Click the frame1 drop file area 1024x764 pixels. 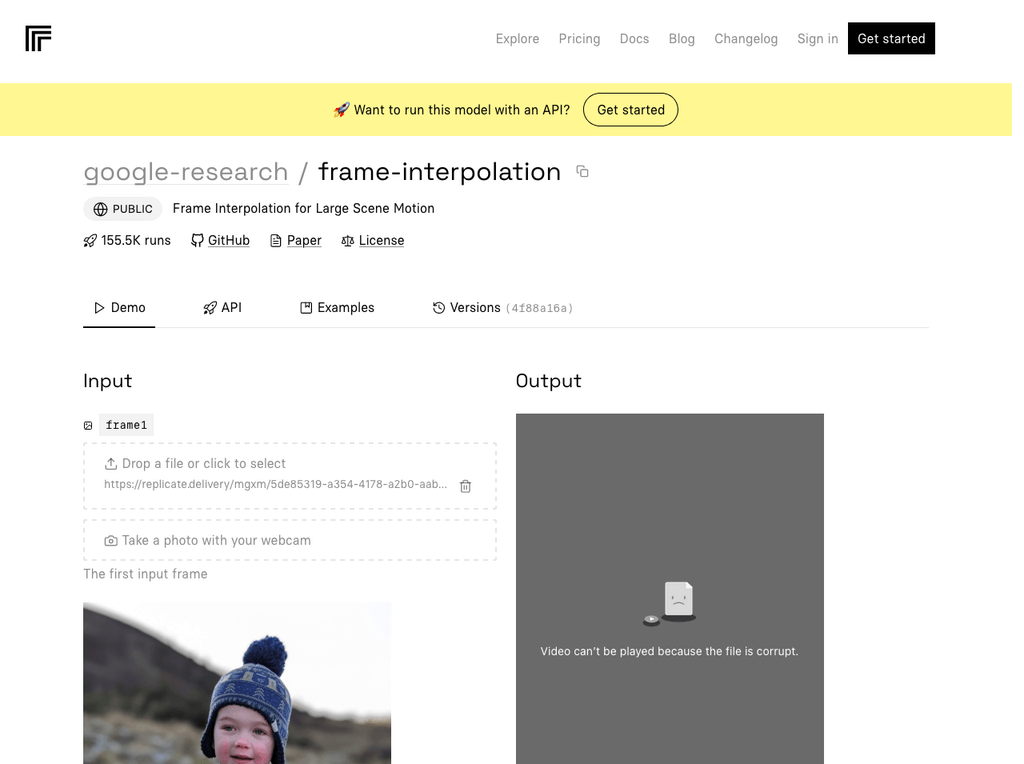tap(290, 476)
